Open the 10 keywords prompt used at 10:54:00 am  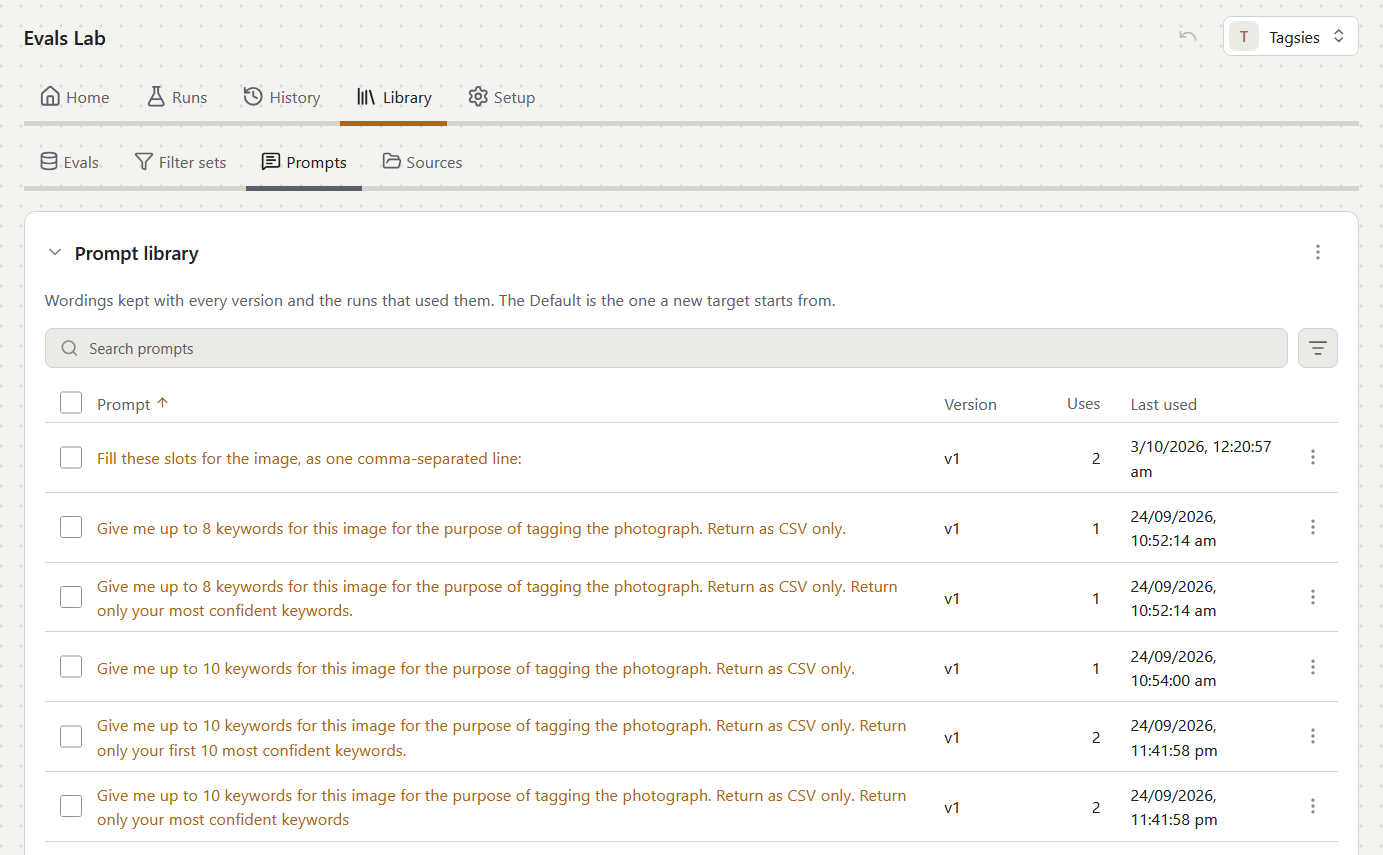[476, 668]
